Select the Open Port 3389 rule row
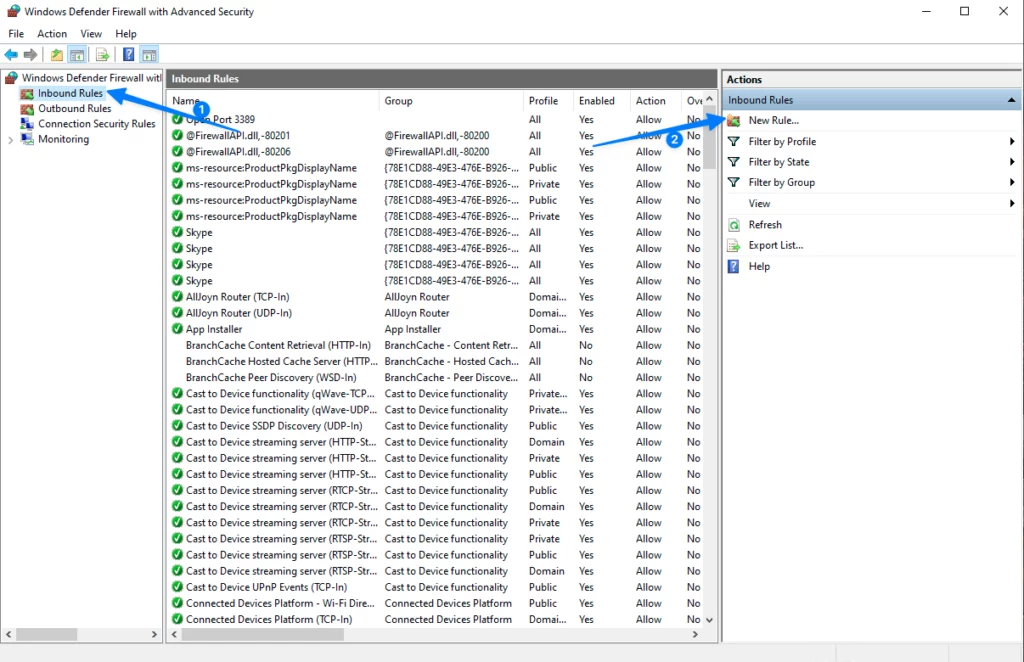 pos(220,119)
